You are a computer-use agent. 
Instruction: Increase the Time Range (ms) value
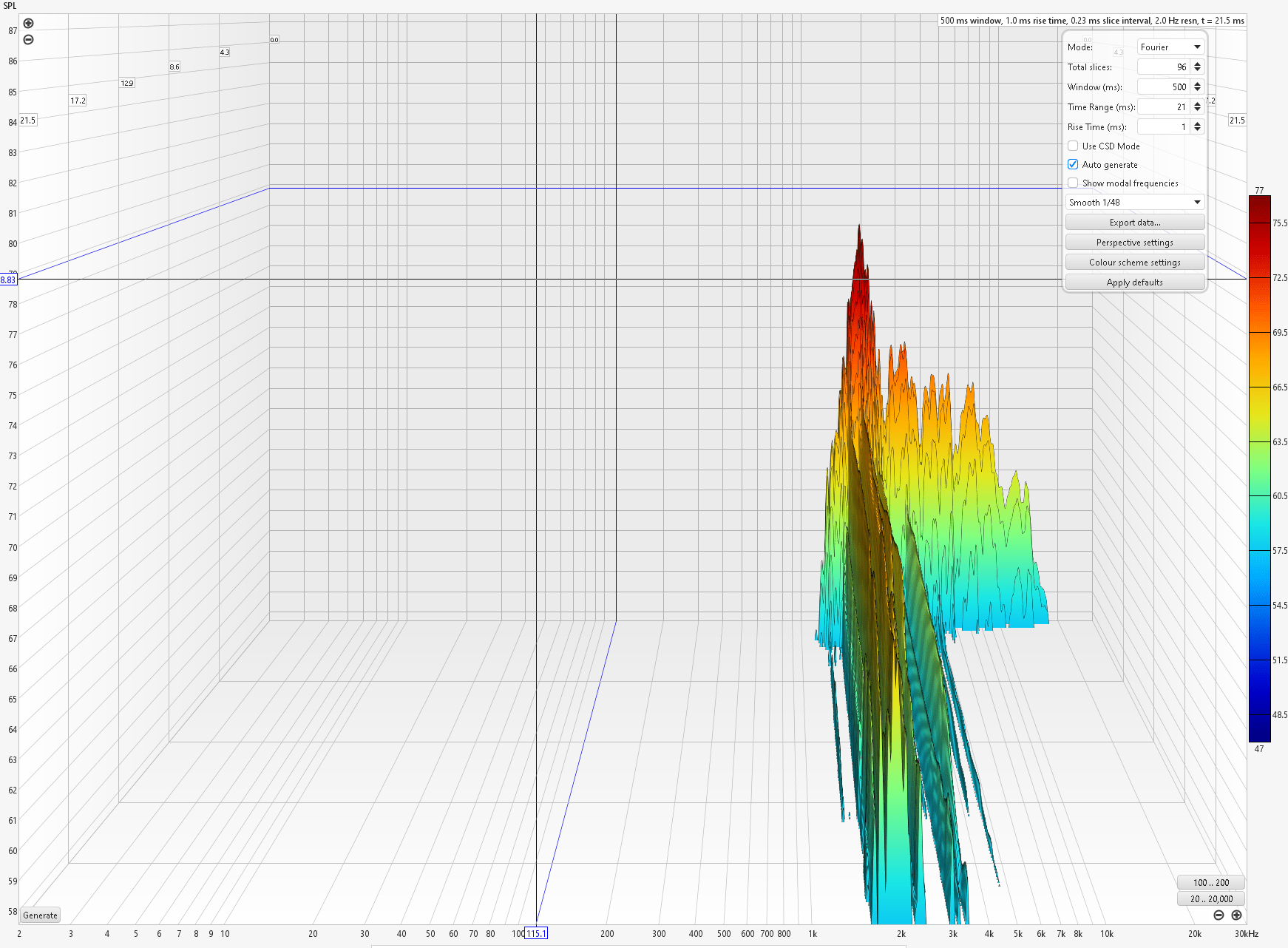tap(1197, 104)
